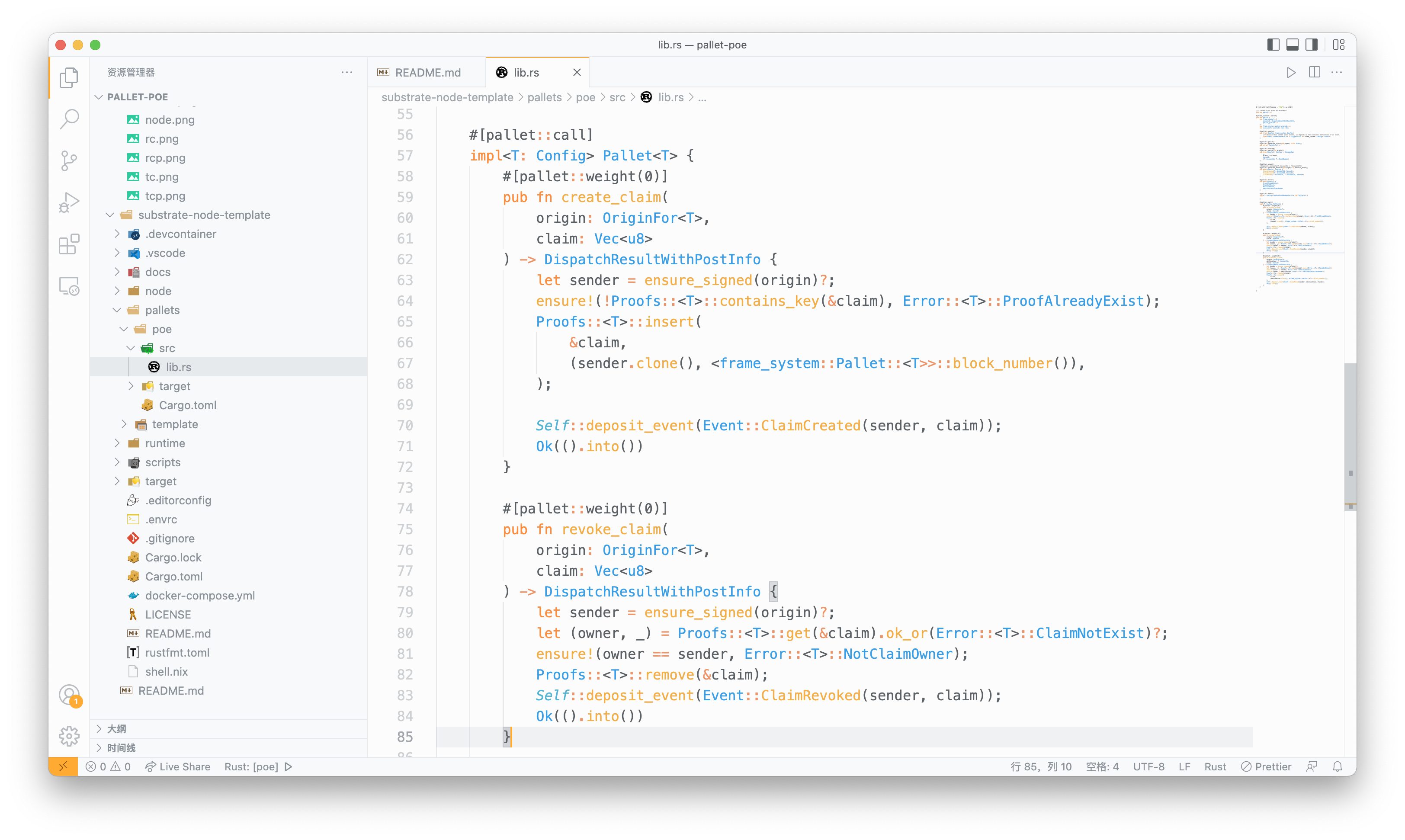
Task: Expand the docs folder
Action: pos(228,272)
